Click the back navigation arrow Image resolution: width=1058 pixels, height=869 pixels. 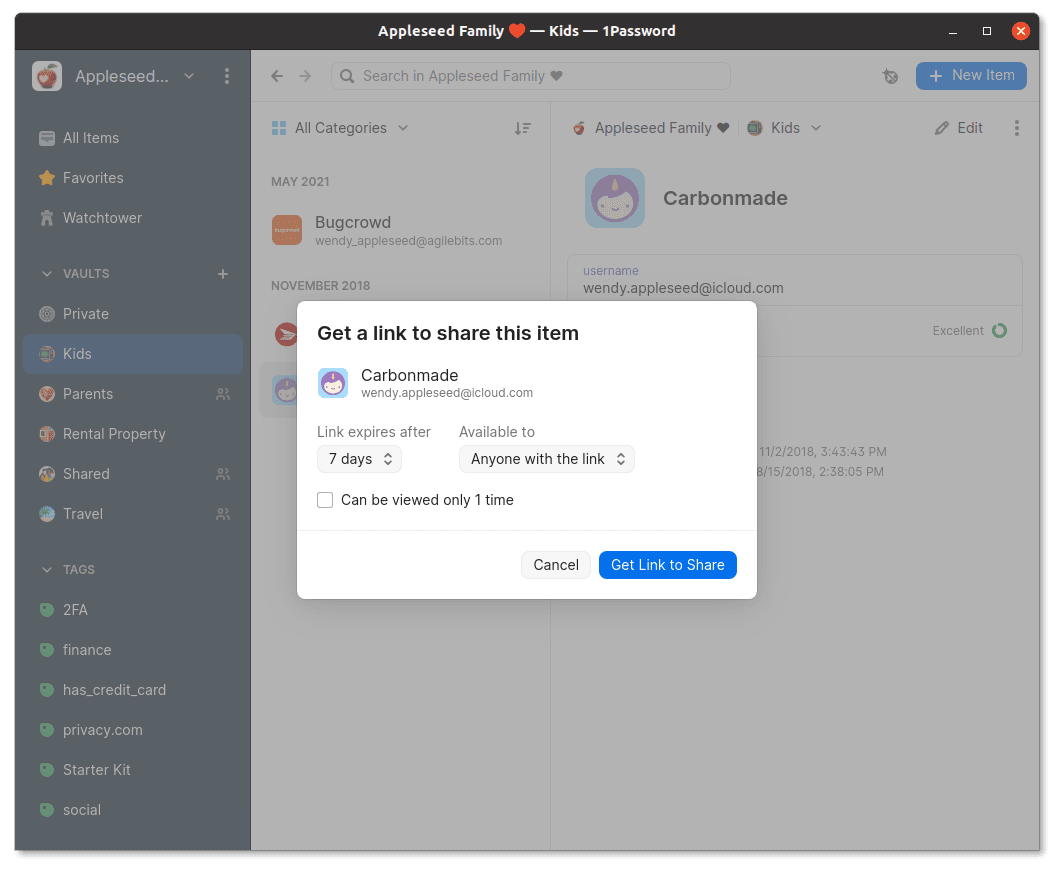click(x=277, y=76)
